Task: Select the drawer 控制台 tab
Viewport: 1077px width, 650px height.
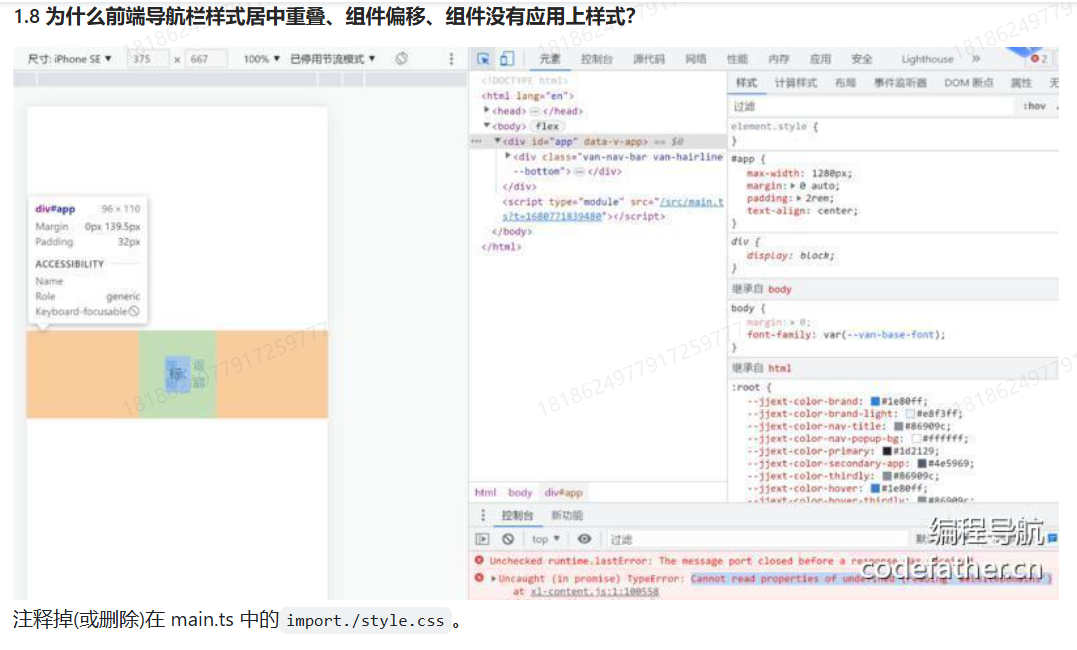Action: pyautogui.click(x=517, y=515)
